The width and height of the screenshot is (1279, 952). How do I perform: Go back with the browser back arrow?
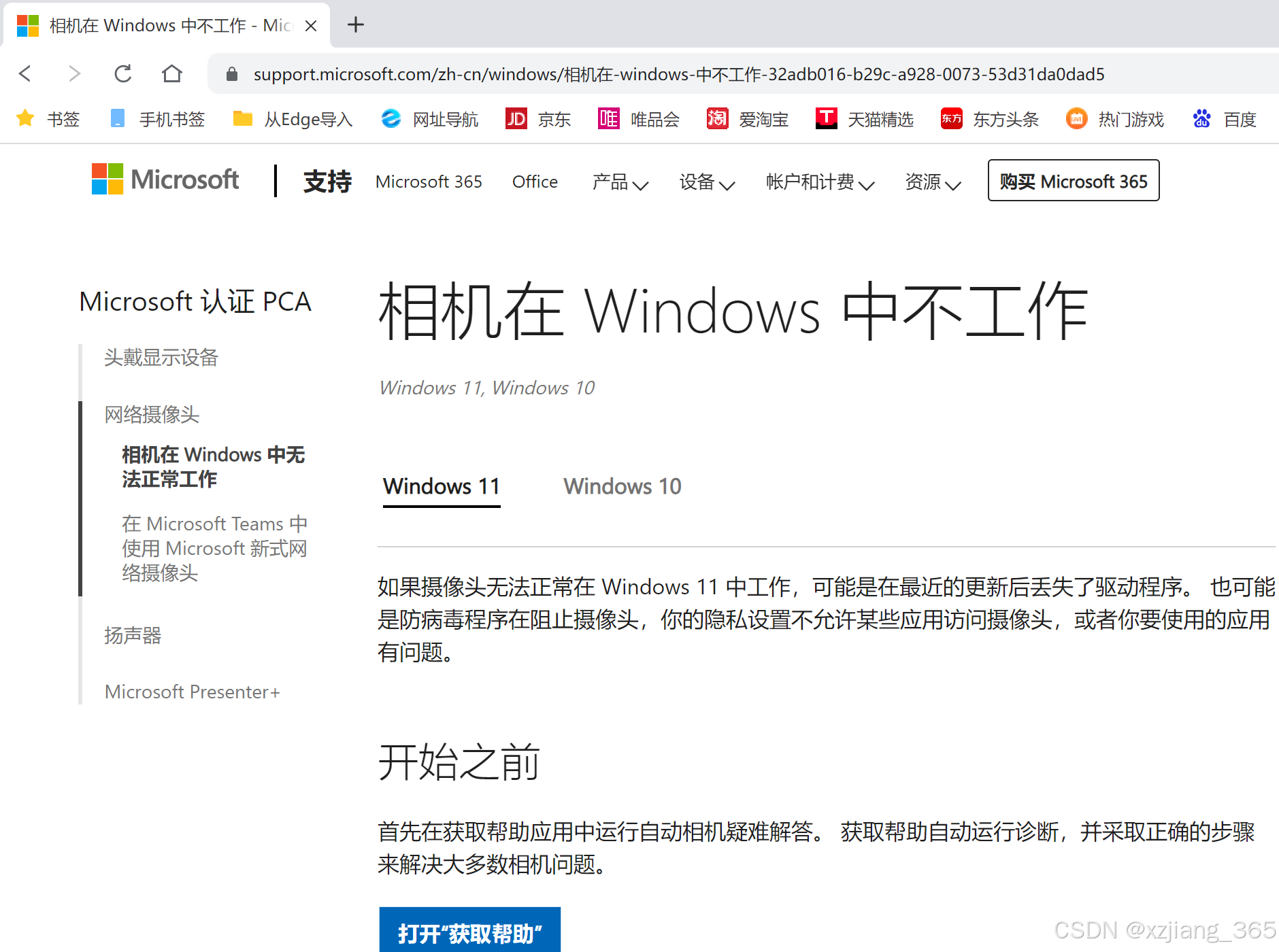[25, 73]
